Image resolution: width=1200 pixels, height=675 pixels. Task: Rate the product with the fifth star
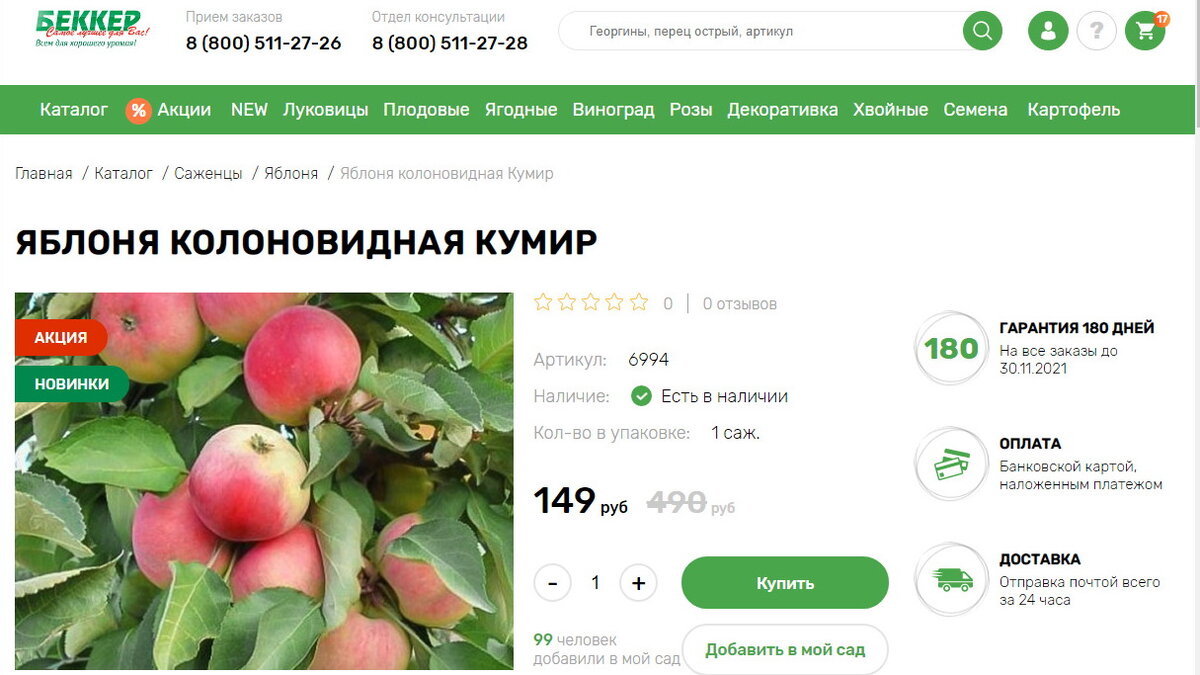coord(639,302)
